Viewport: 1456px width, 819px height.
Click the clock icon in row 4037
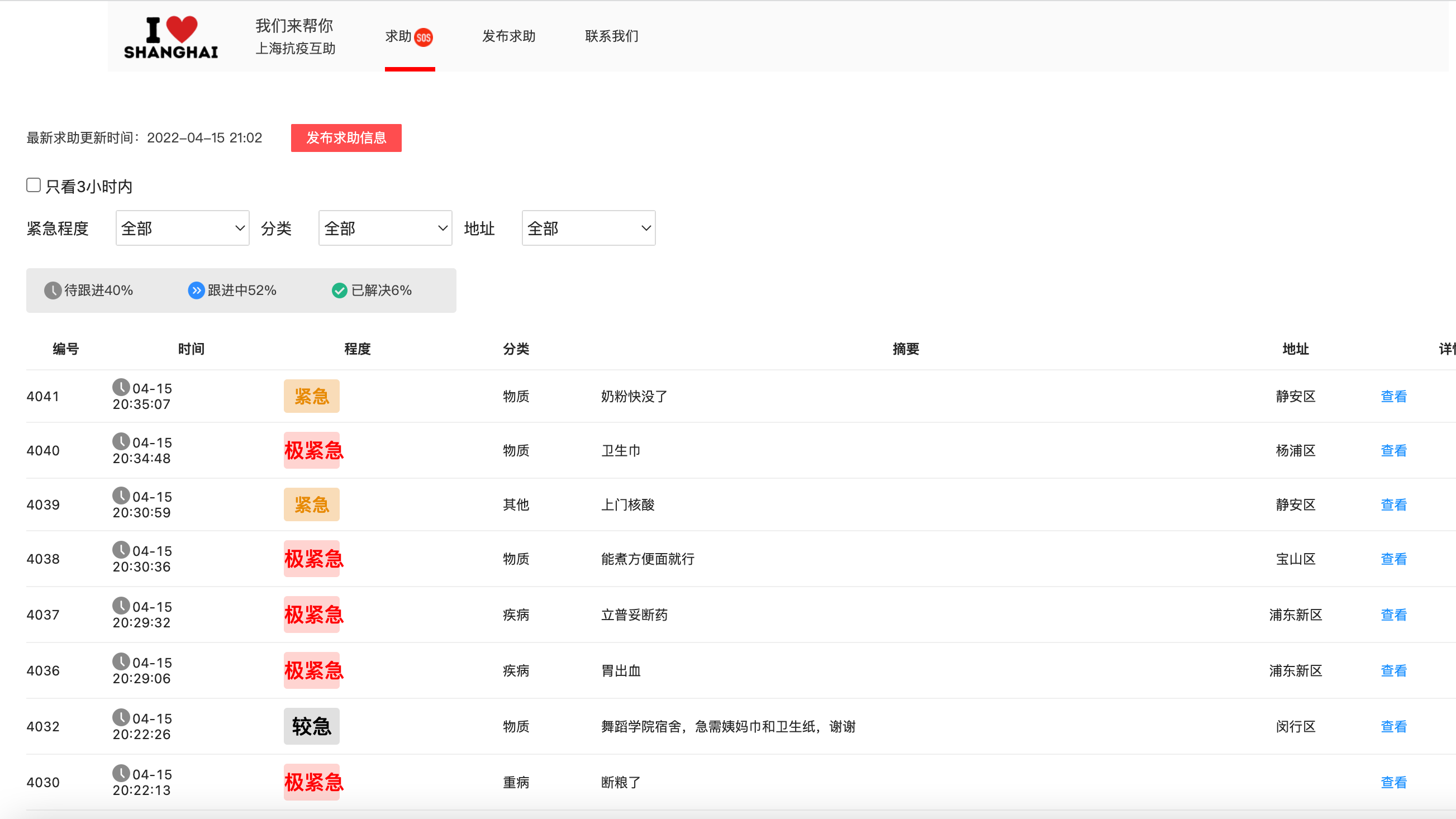121,606
